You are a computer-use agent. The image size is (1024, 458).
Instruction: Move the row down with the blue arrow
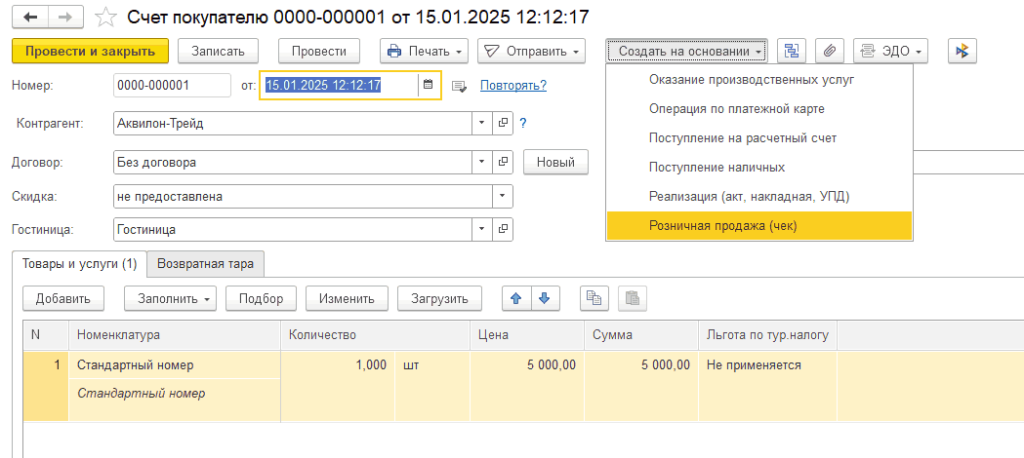543,298
